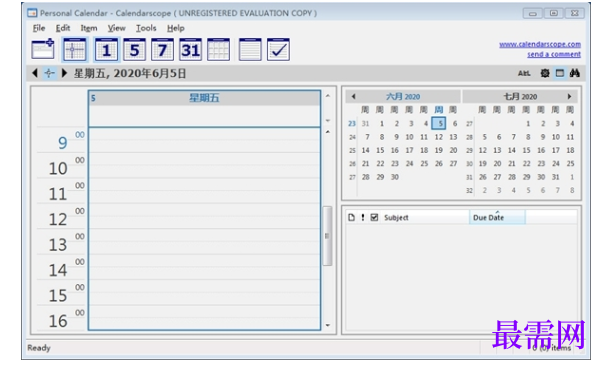This screenshot has width=604, height=366.
Task: Select June 18 in mini calendar
Action: coord(424,150)
